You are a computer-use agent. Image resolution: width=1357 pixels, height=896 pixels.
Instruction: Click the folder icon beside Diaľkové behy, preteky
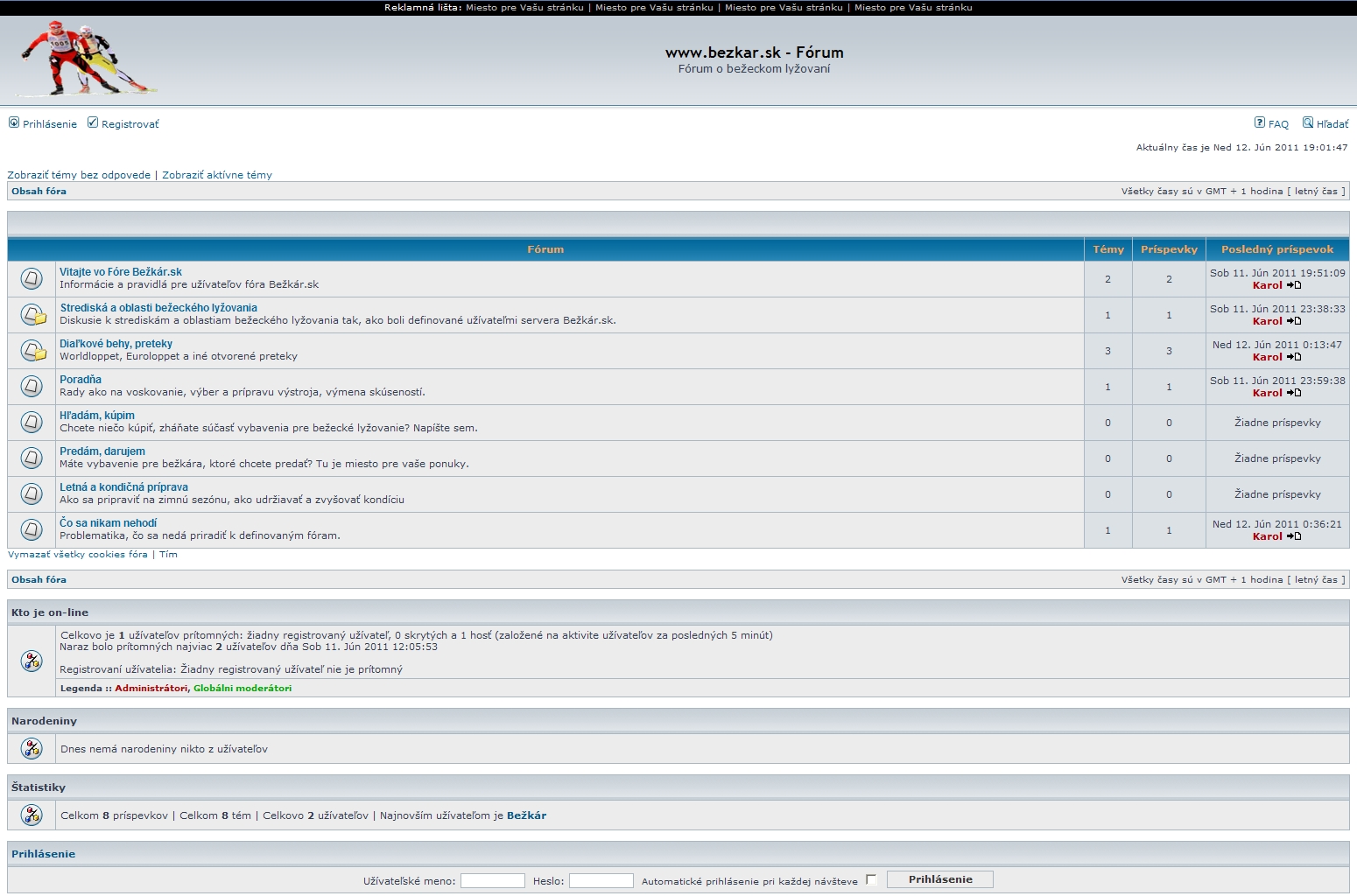(32, 351)
